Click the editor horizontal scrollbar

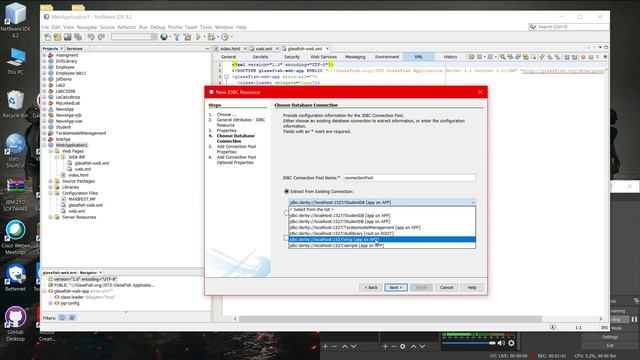(x=390, y=319)
